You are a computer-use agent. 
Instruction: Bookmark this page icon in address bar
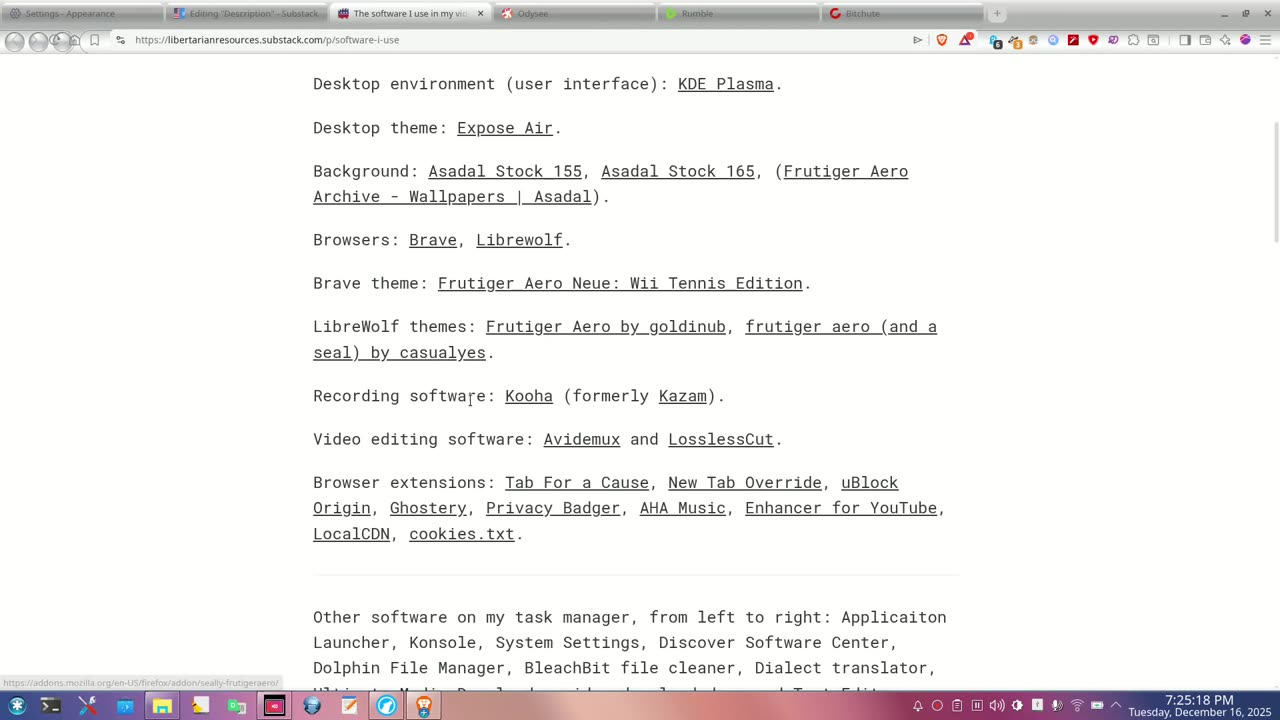(94, 40)
